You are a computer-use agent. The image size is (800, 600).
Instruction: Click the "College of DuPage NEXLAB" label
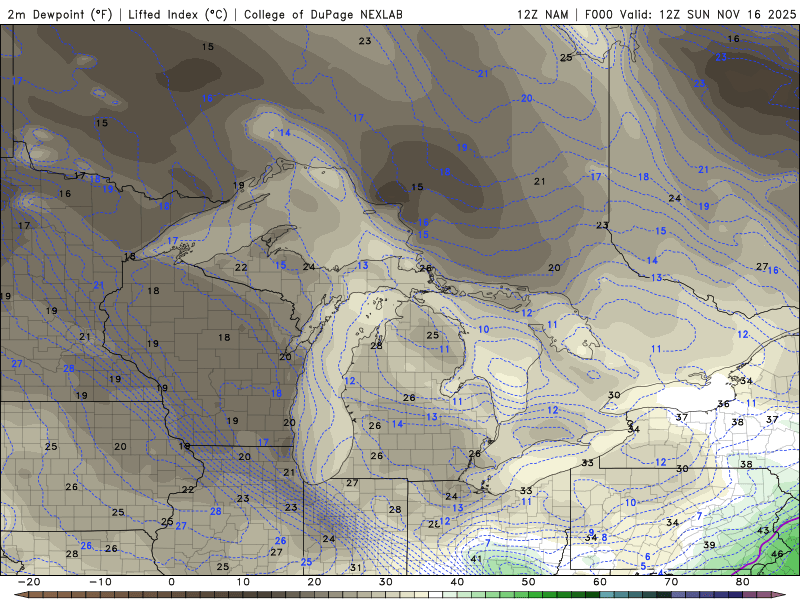323,14
